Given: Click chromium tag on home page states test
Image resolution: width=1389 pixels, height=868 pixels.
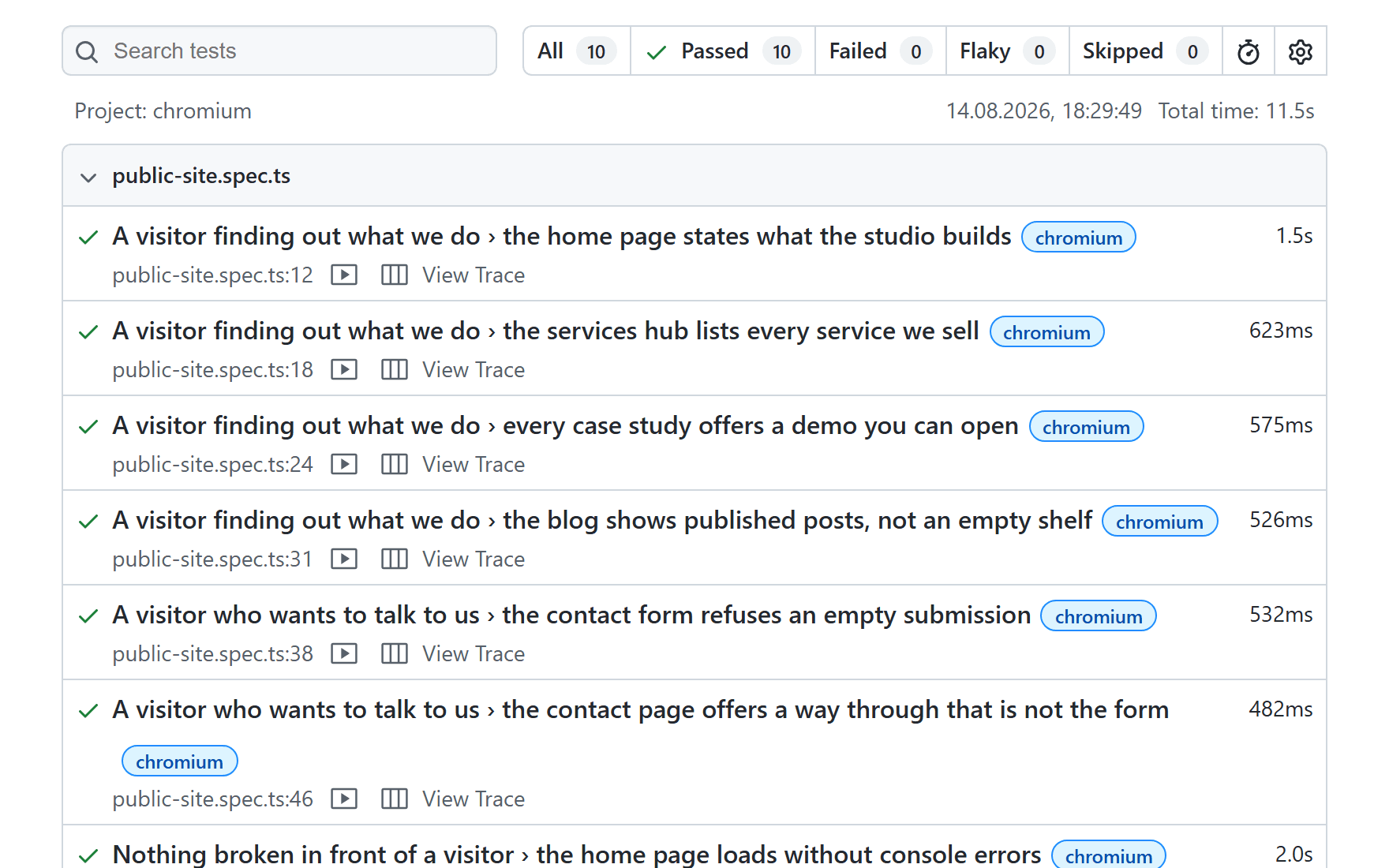Looking at the screenshot, I should pyautogui.click(x=1079, y=238).
